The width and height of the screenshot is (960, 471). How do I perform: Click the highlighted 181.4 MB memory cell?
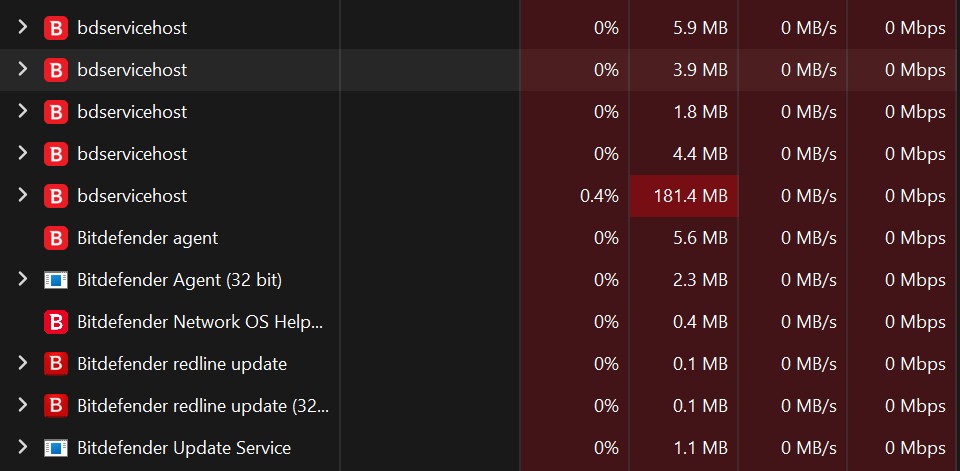(x=684, y=196)
